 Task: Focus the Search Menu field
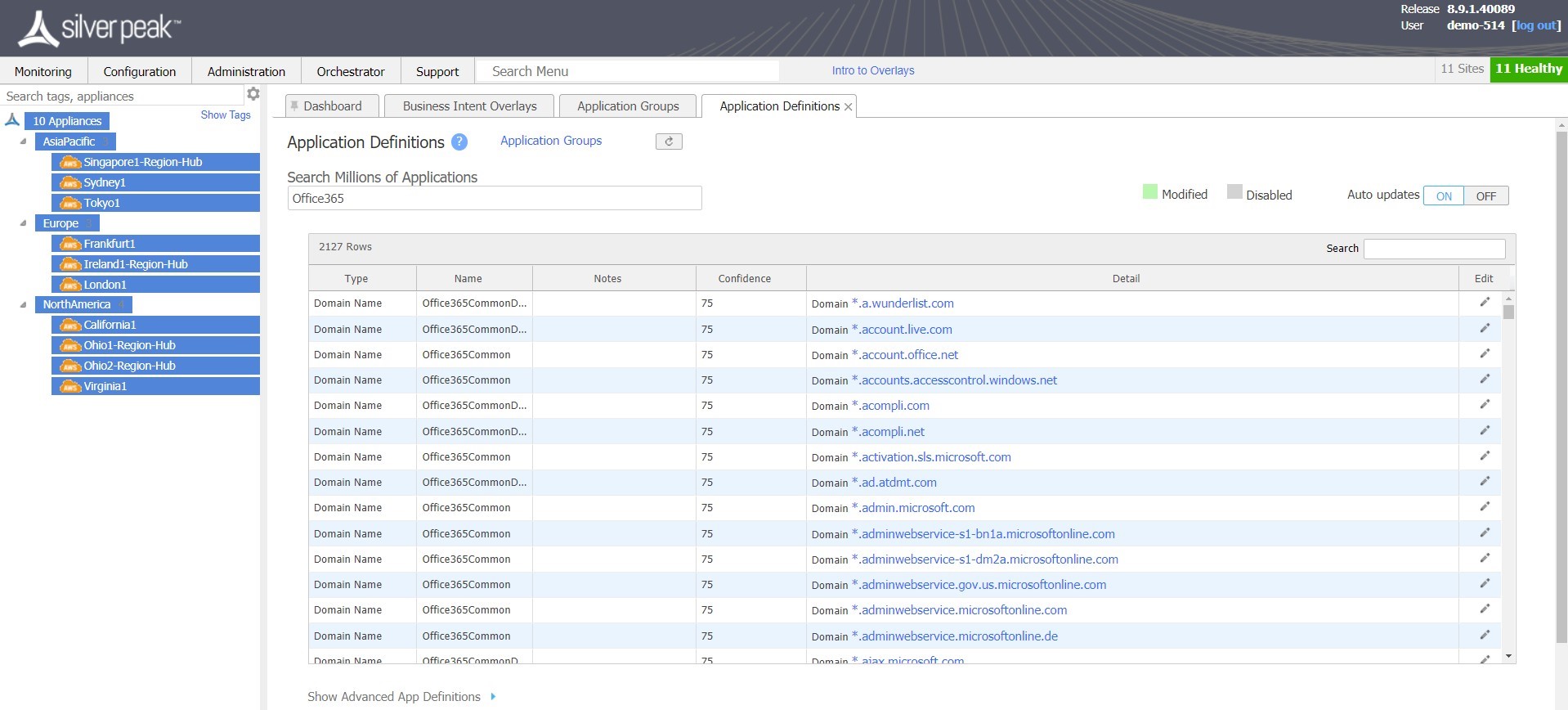(x=627, y=71)
